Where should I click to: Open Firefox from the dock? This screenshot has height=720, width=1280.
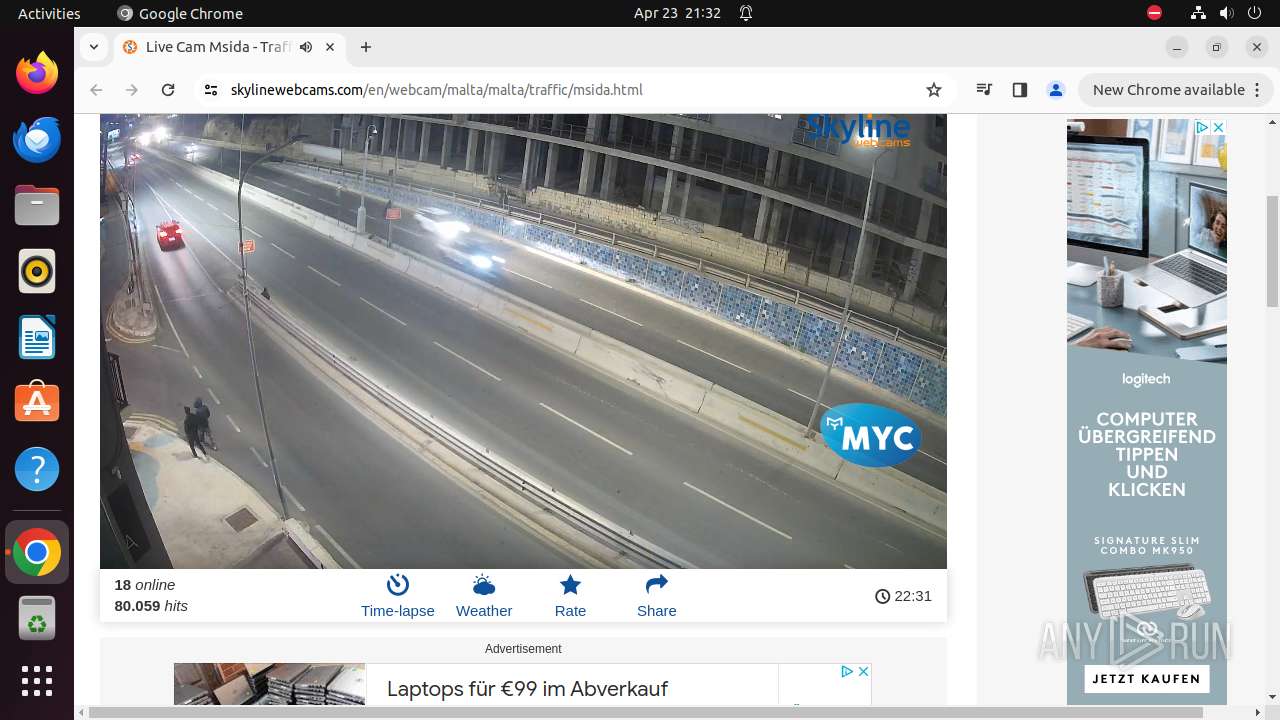point(37,74)
